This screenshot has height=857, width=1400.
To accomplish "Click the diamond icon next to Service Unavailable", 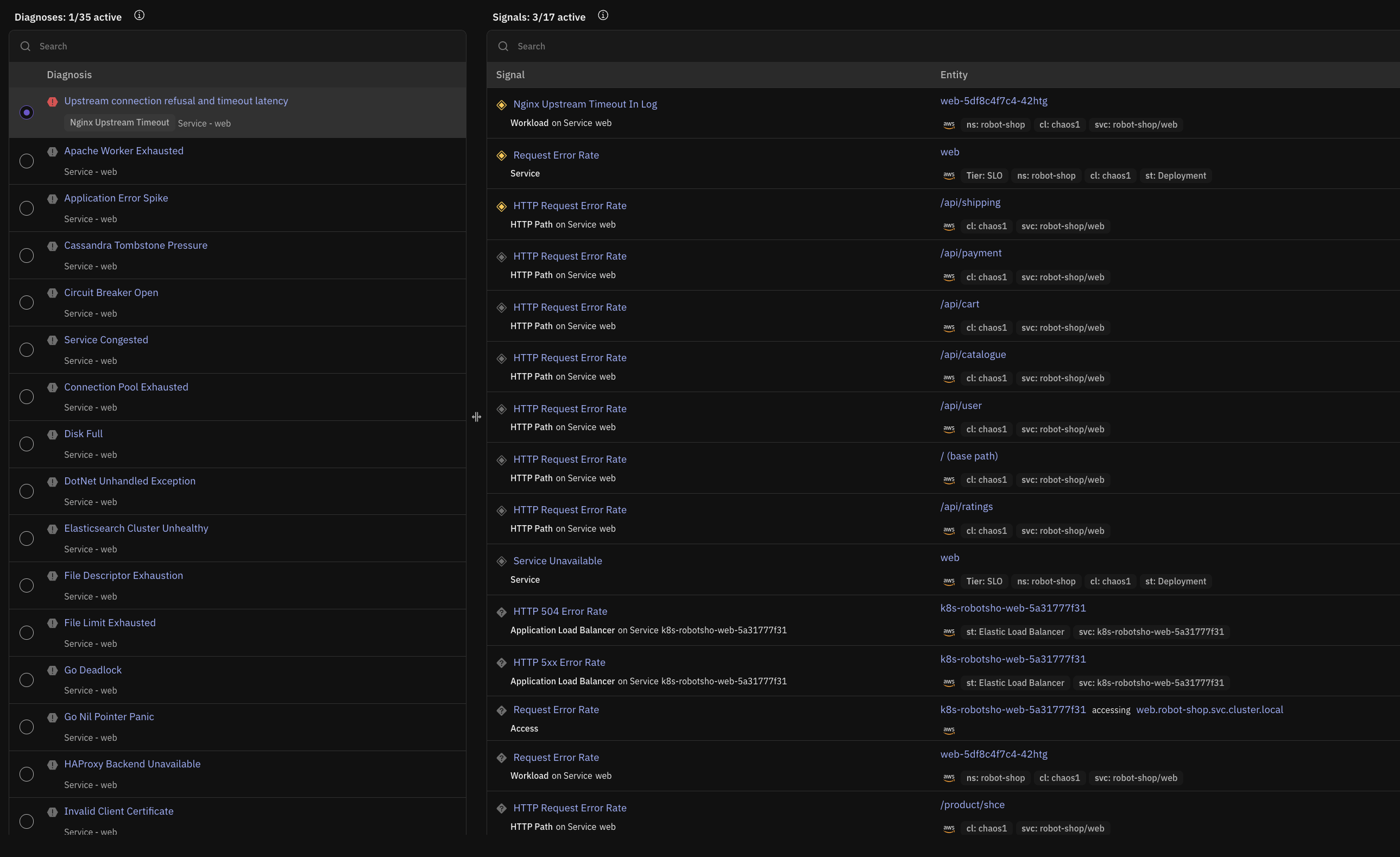I will coord(501,562).
